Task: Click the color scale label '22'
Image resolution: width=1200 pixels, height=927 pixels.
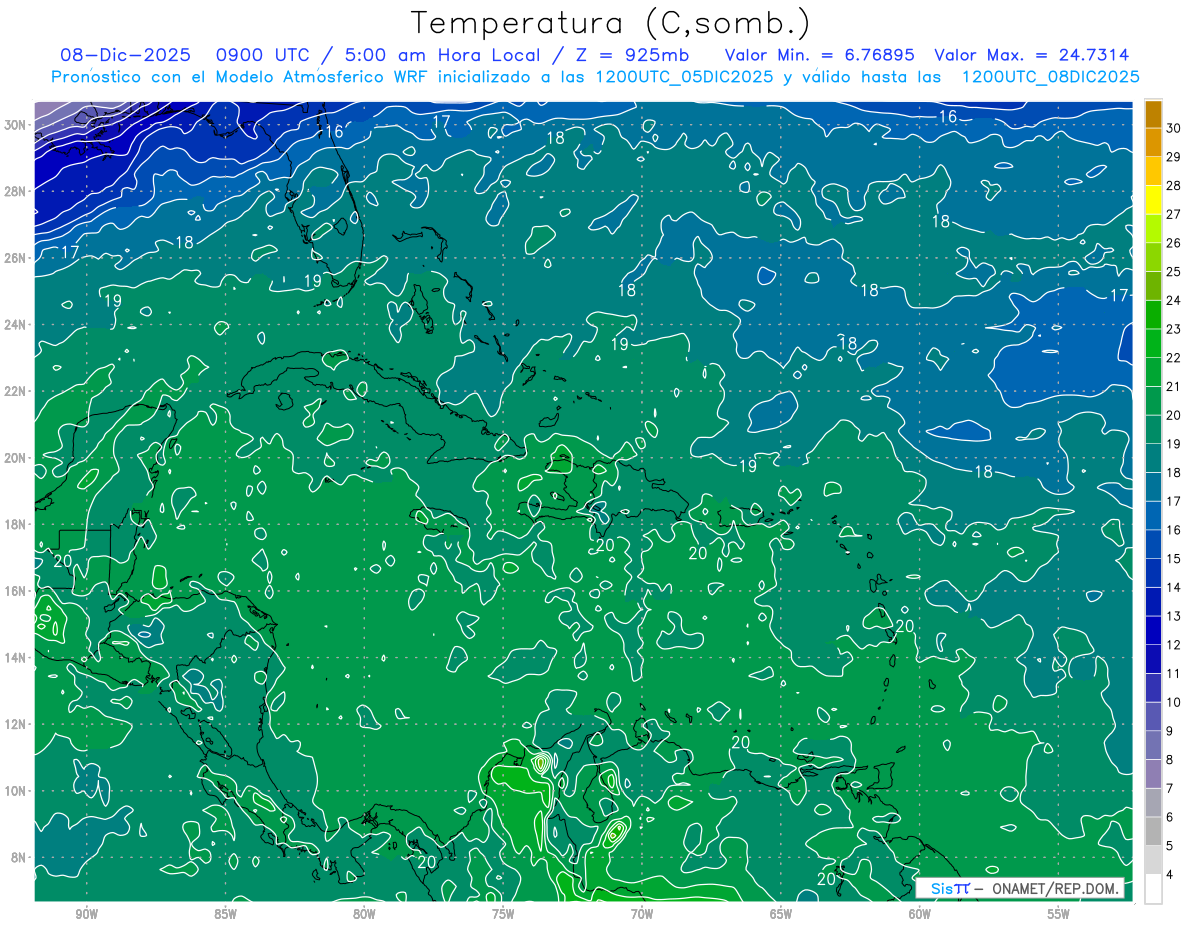Action: (x=1174, y=358)
